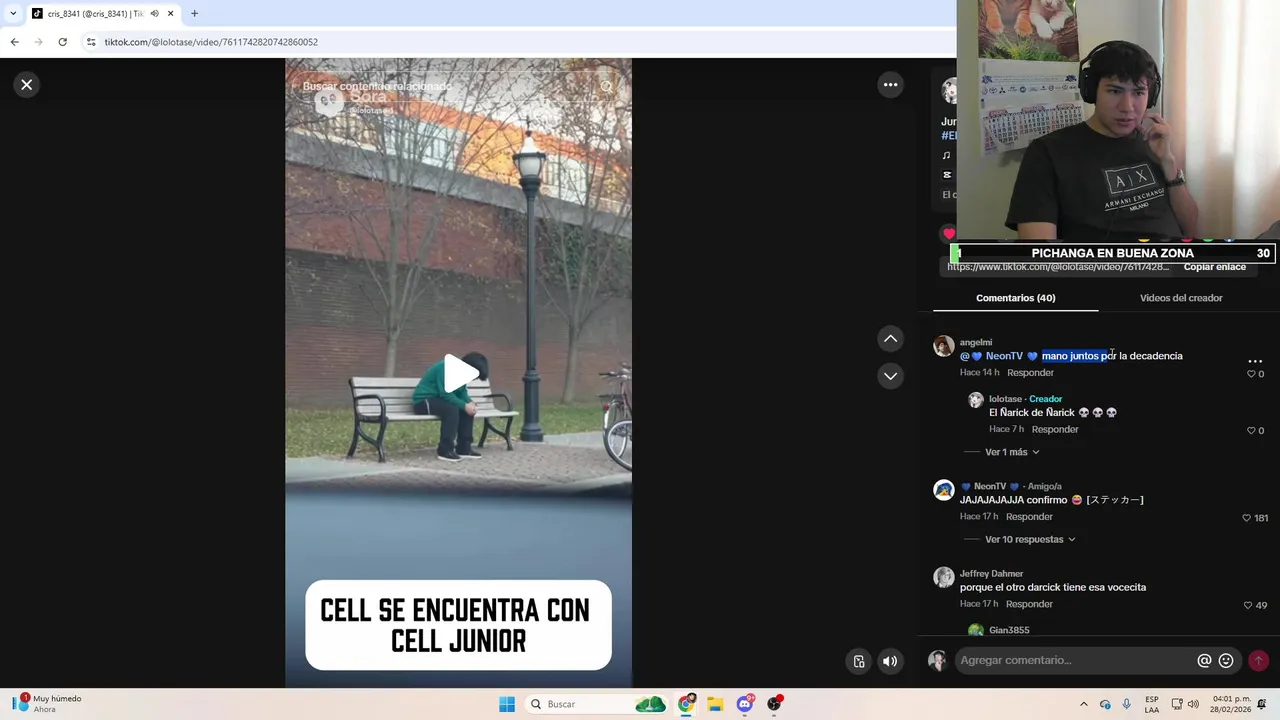The width and height of the screenshot is (1280, 720).
Task: Expand Ver 1 más replies
Action: [1012, 452]
